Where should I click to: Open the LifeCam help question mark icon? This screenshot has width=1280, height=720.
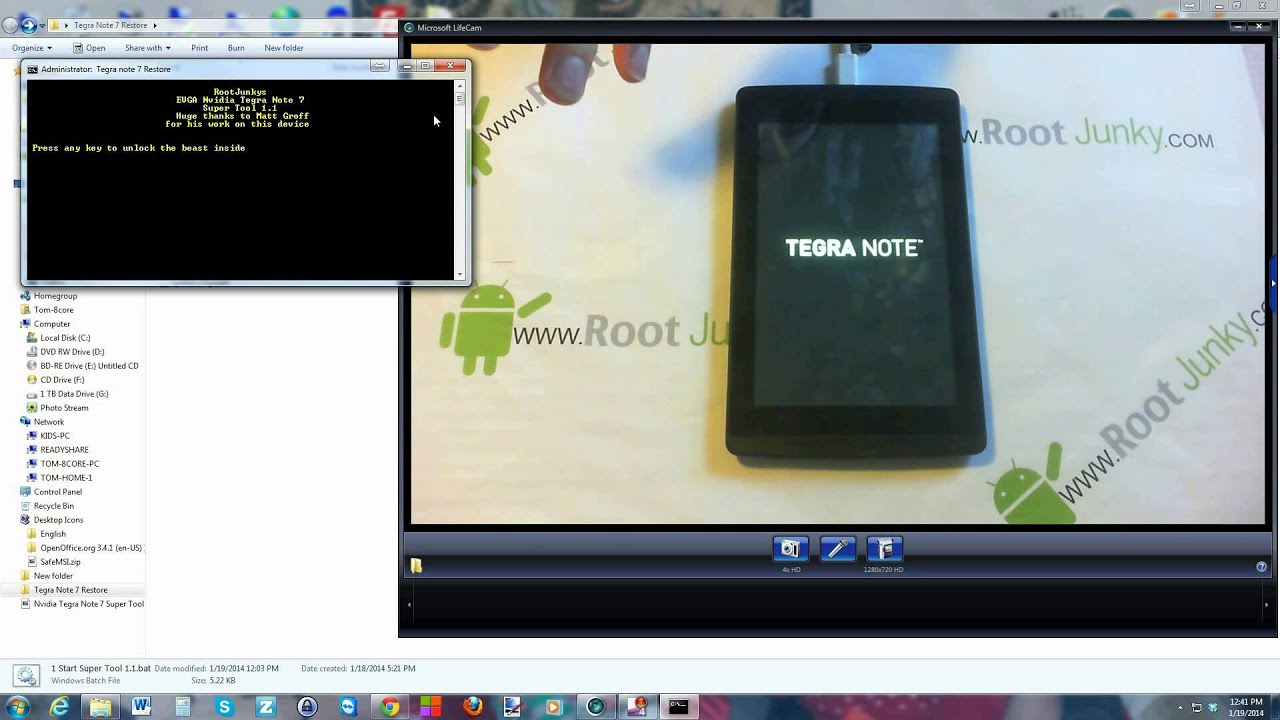1261,567
